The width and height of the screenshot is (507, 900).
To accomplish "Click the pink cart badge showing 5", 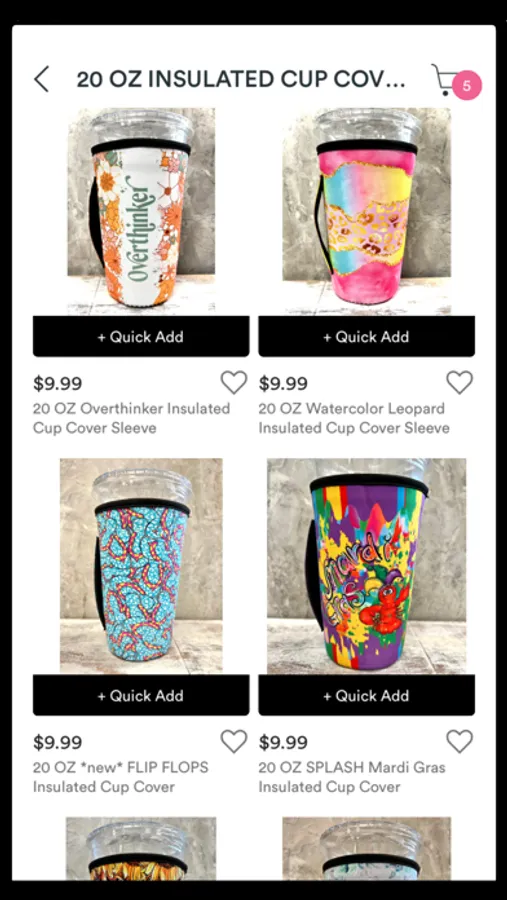I will pyautogui.click(x=467, y=86).
